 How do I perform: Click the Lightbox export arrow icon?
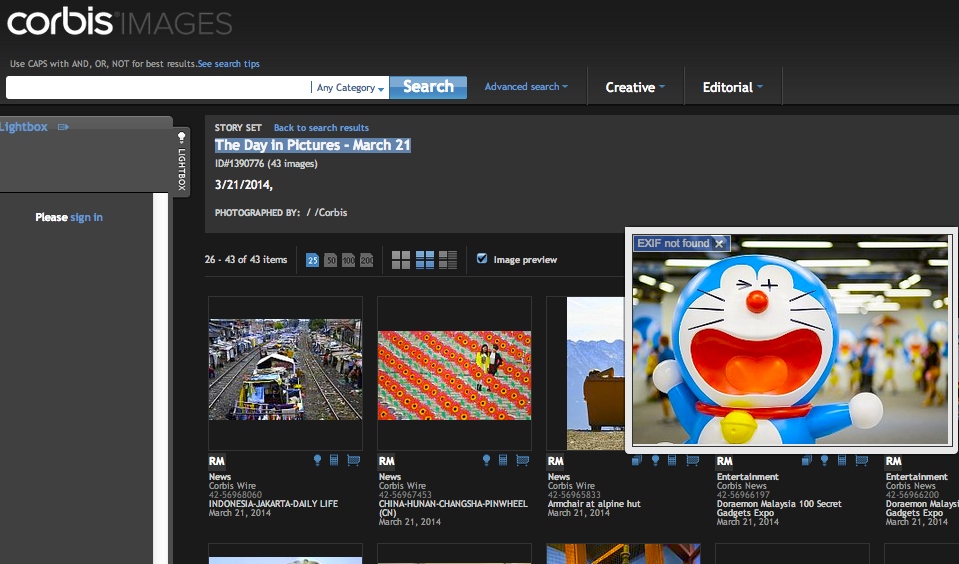point(63,127)
